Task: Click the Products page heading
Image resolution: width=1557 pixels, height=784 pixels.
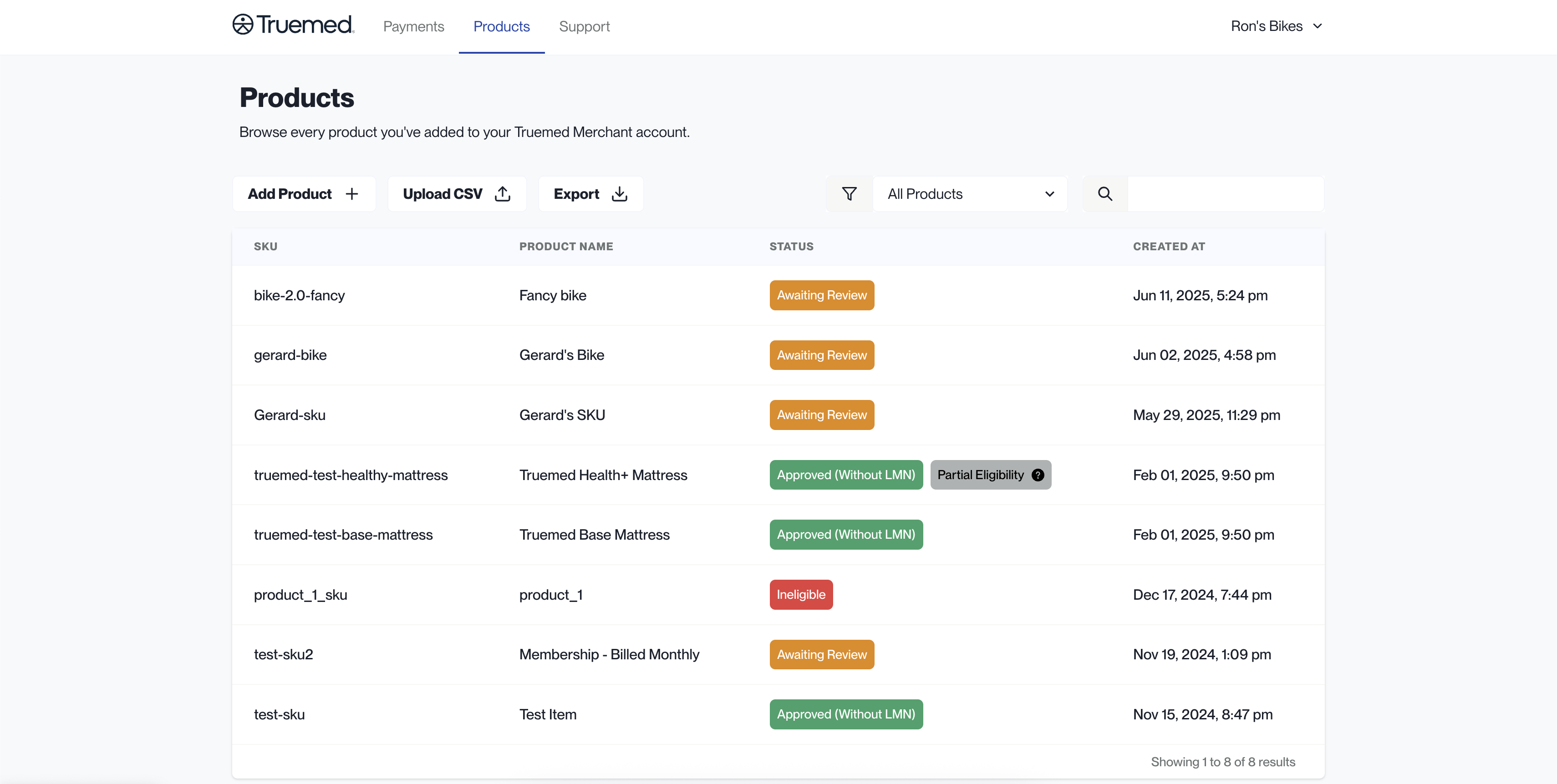Action: coord(297,98)
